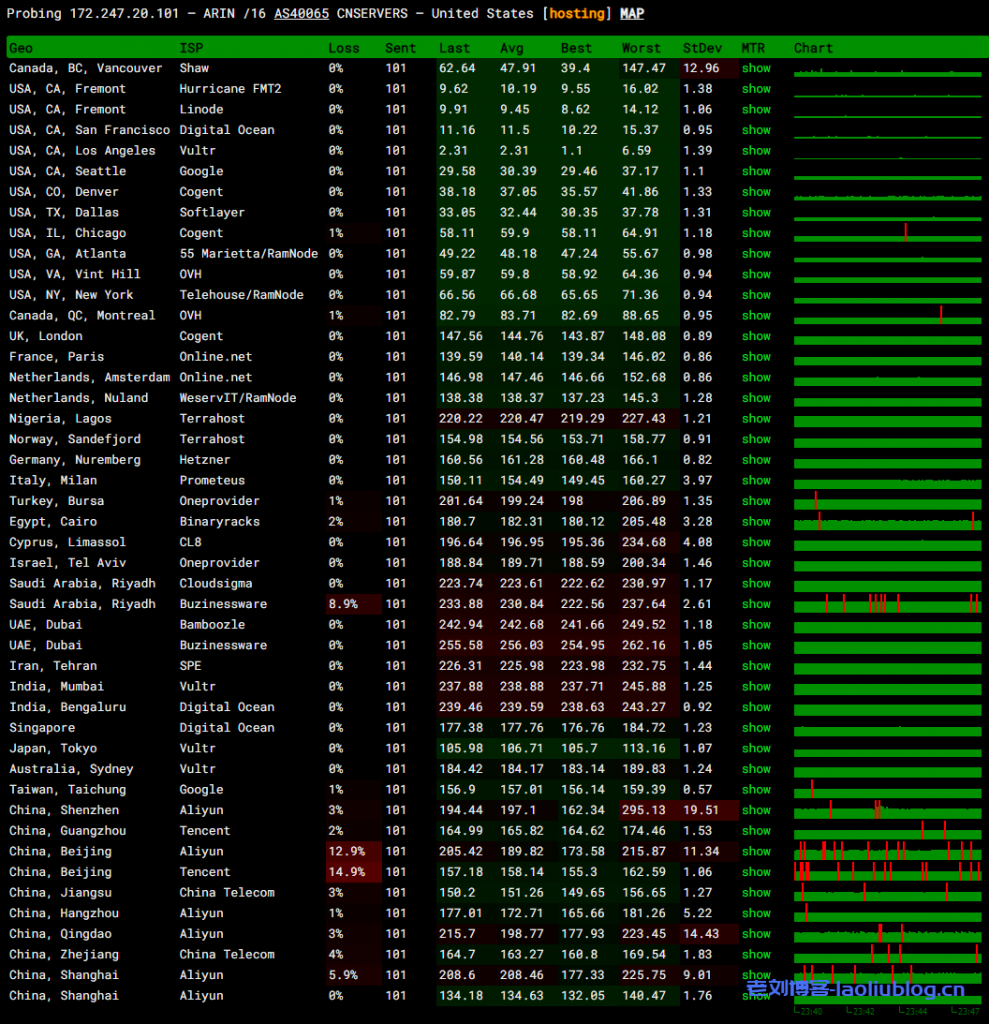Click the MAP link at the top
This screenshot has height=1024, width=989.
tap(632, 14)
